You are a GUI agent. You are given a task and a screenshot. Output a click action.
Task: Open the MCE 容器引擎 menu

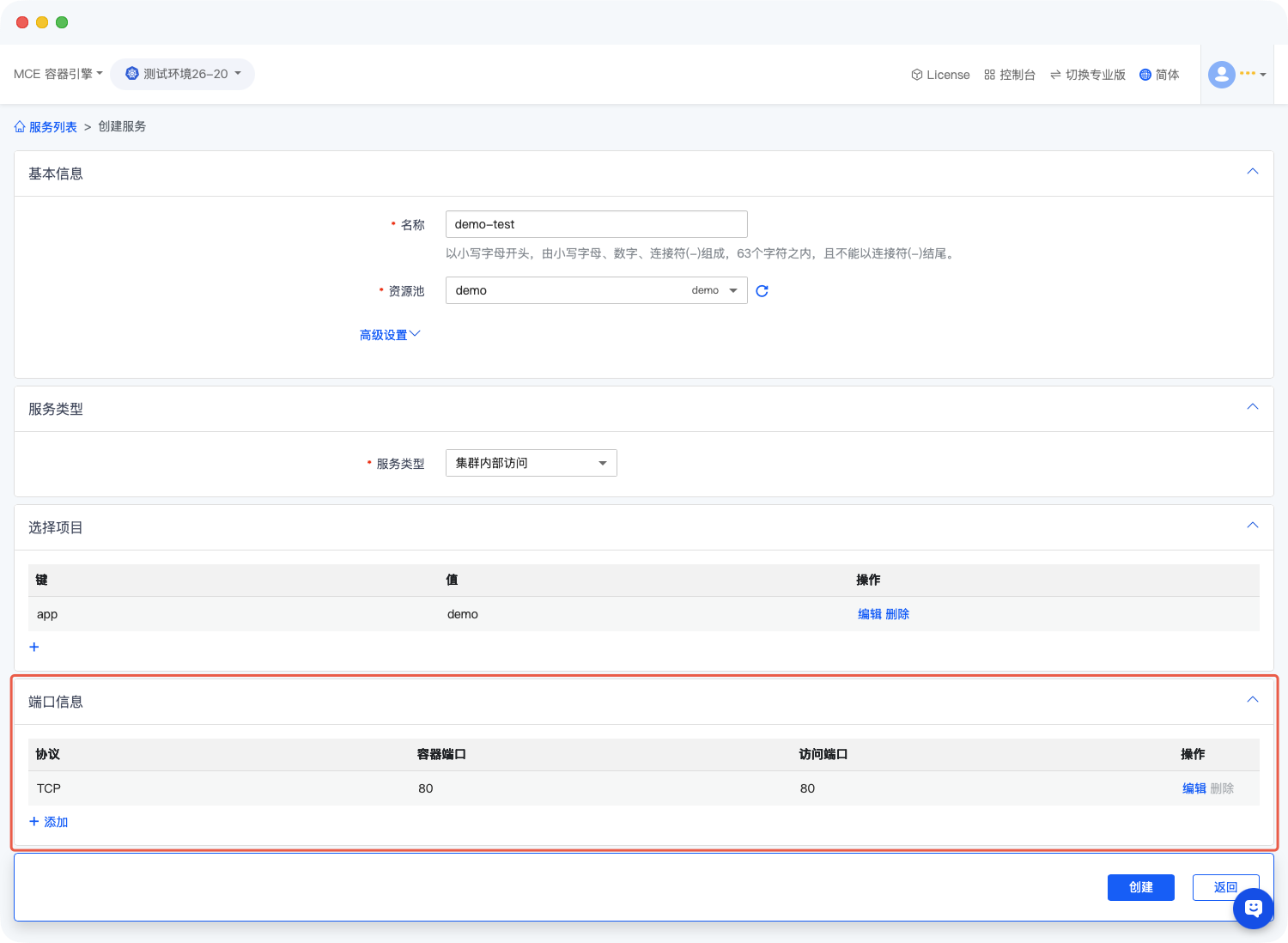58,74
